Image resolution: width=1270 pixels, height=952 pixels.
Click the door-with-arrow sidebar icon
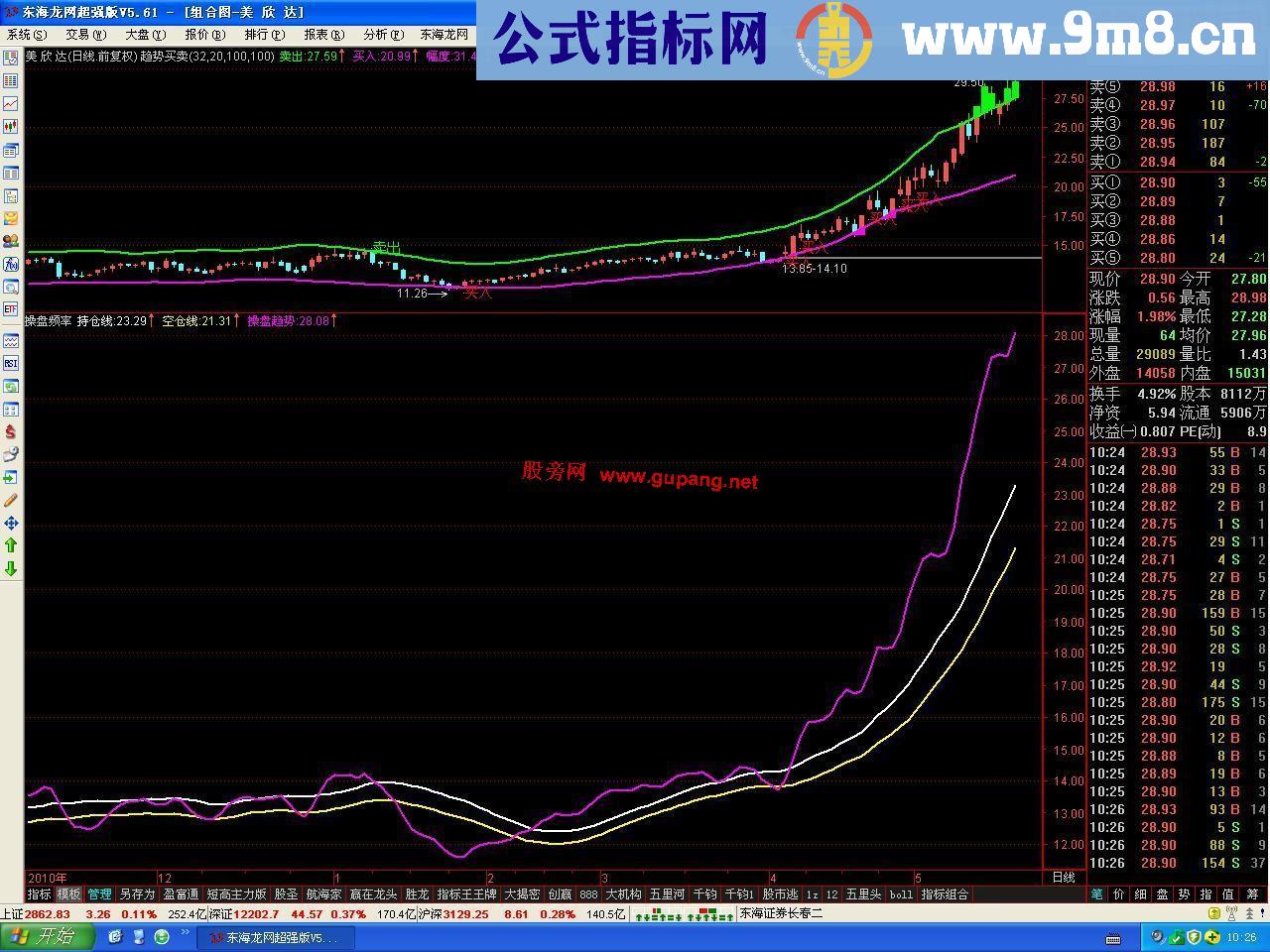(x=11, y=478)
